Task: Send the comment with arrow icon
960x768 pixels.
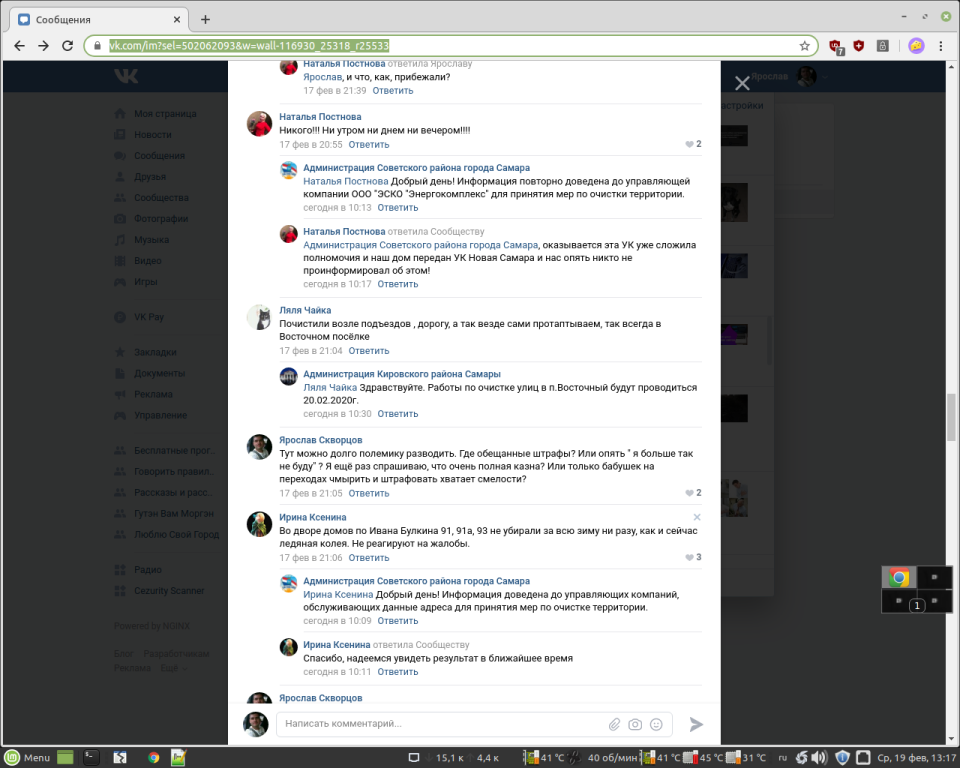Action: [x=696, y=724]
